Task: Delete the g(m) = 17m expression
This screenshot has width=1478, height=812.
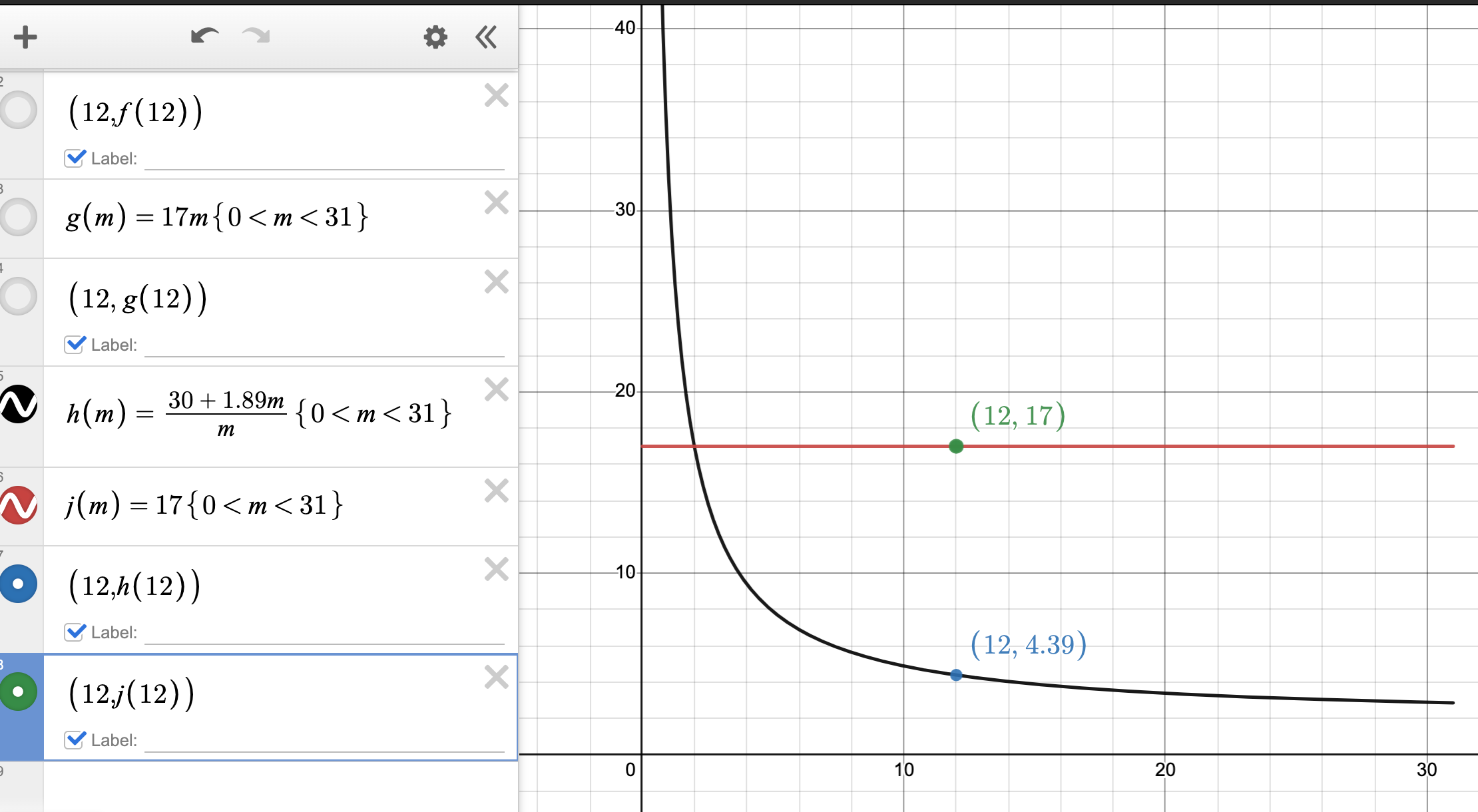Action: tap(497, 203)
